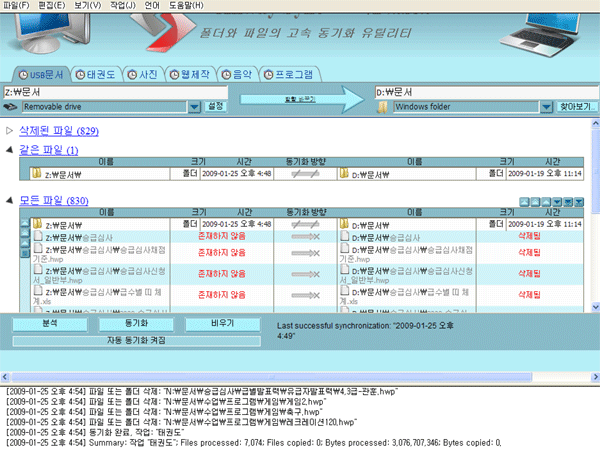Click the page-up double arrow above the 모든 파일 table
600x452 pixels.
pyautogui.click(x=535, y=202)
